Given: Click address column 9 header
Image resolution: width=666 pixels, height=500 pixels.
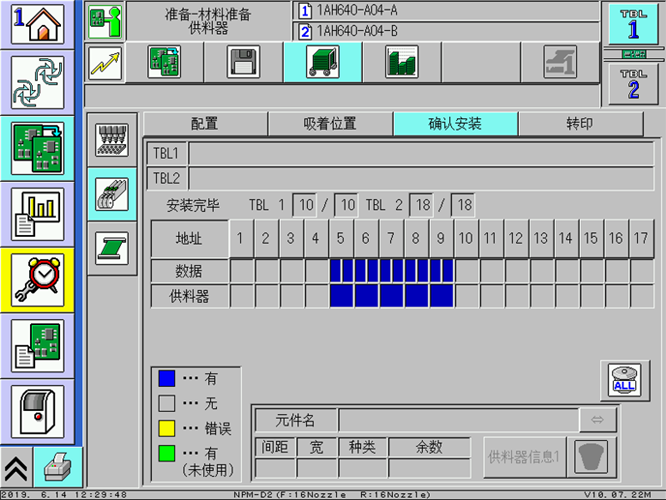Looking at the screenshot, I should (442, 238).
